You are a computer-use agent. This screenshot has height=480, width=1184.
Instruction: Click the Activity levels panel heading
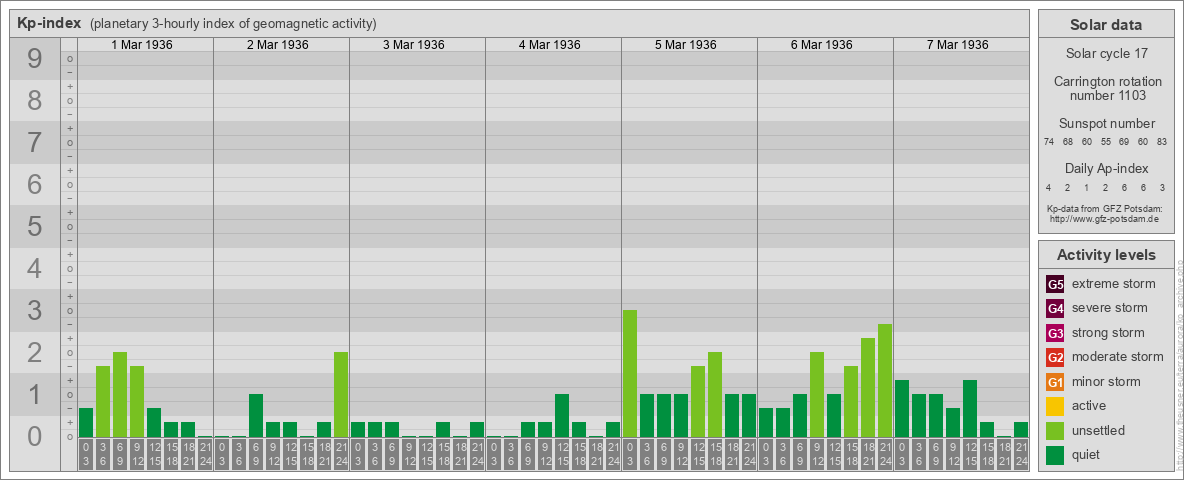[x=1105, y=255]
